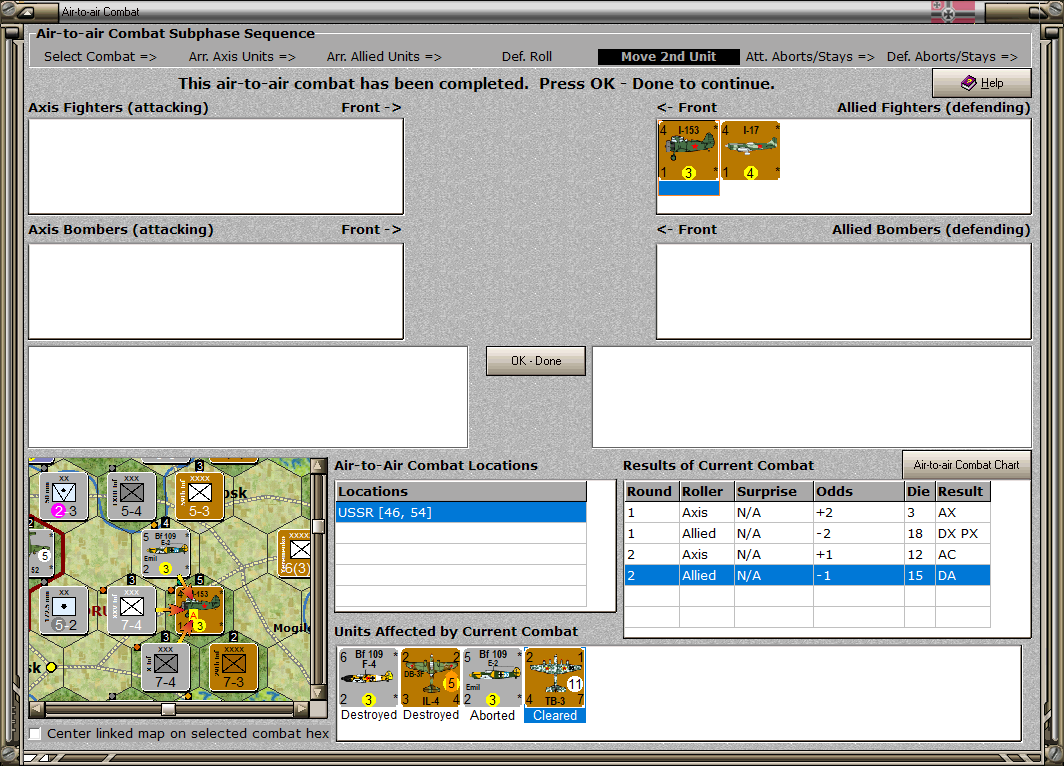Click the Bf 109 Emil counter on map
Viewport: 1064px width, 766px height.
166,552
